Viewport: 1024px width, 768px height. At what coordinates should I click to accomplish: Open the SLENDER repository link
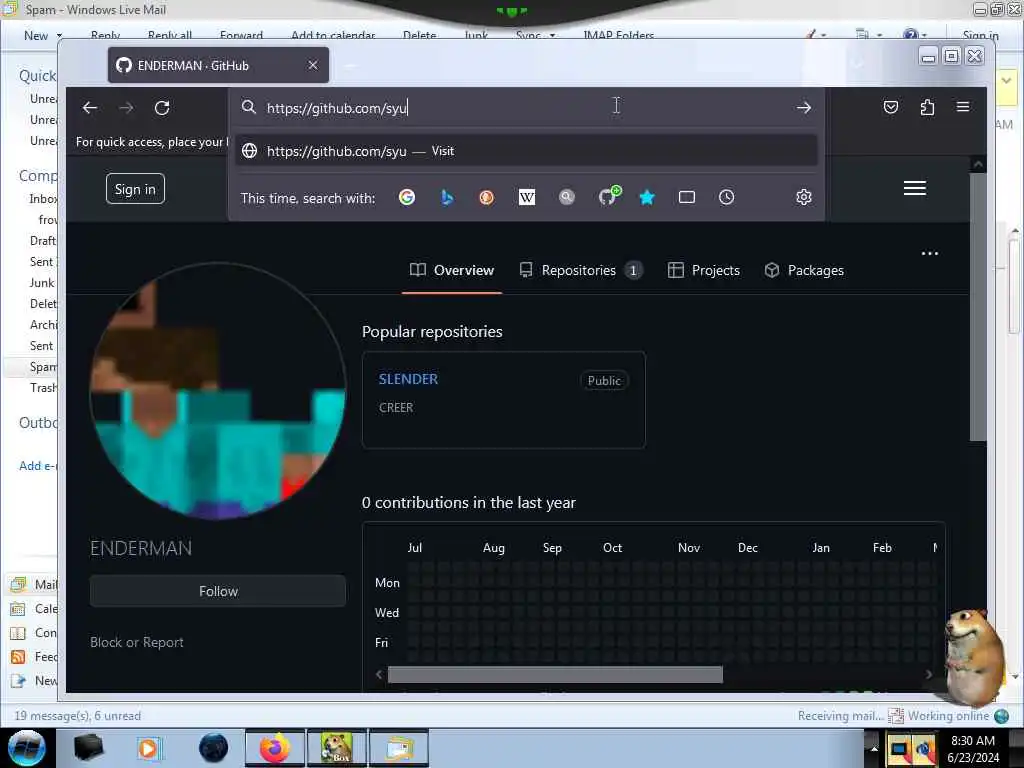408,379
